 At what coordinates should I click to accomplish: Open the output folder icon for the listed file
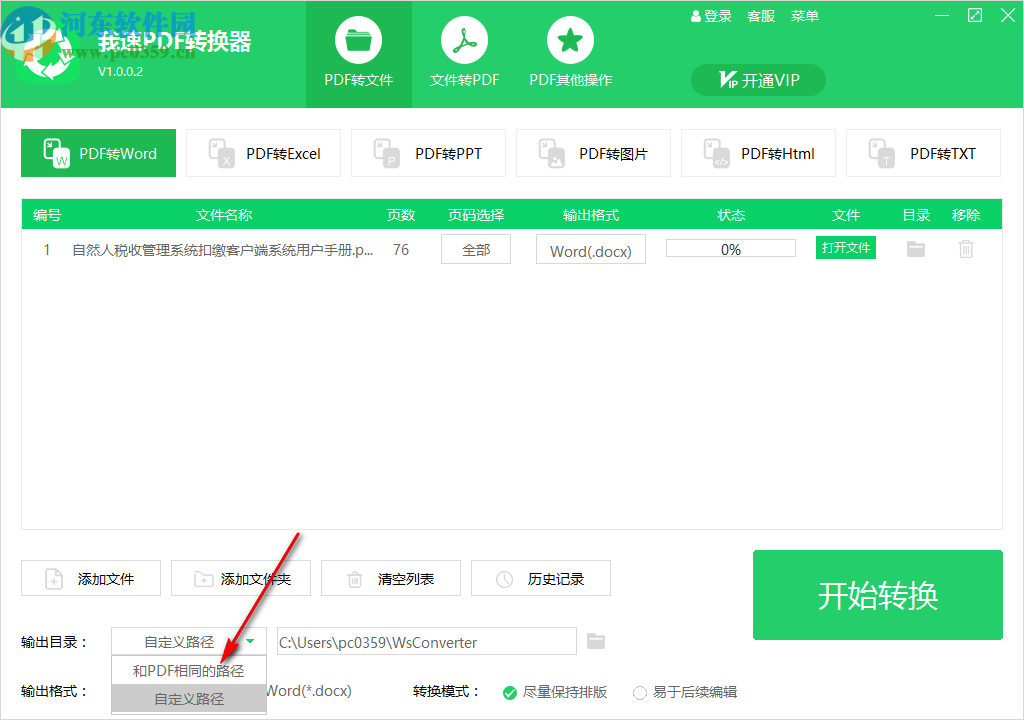(x=915, y=248)
